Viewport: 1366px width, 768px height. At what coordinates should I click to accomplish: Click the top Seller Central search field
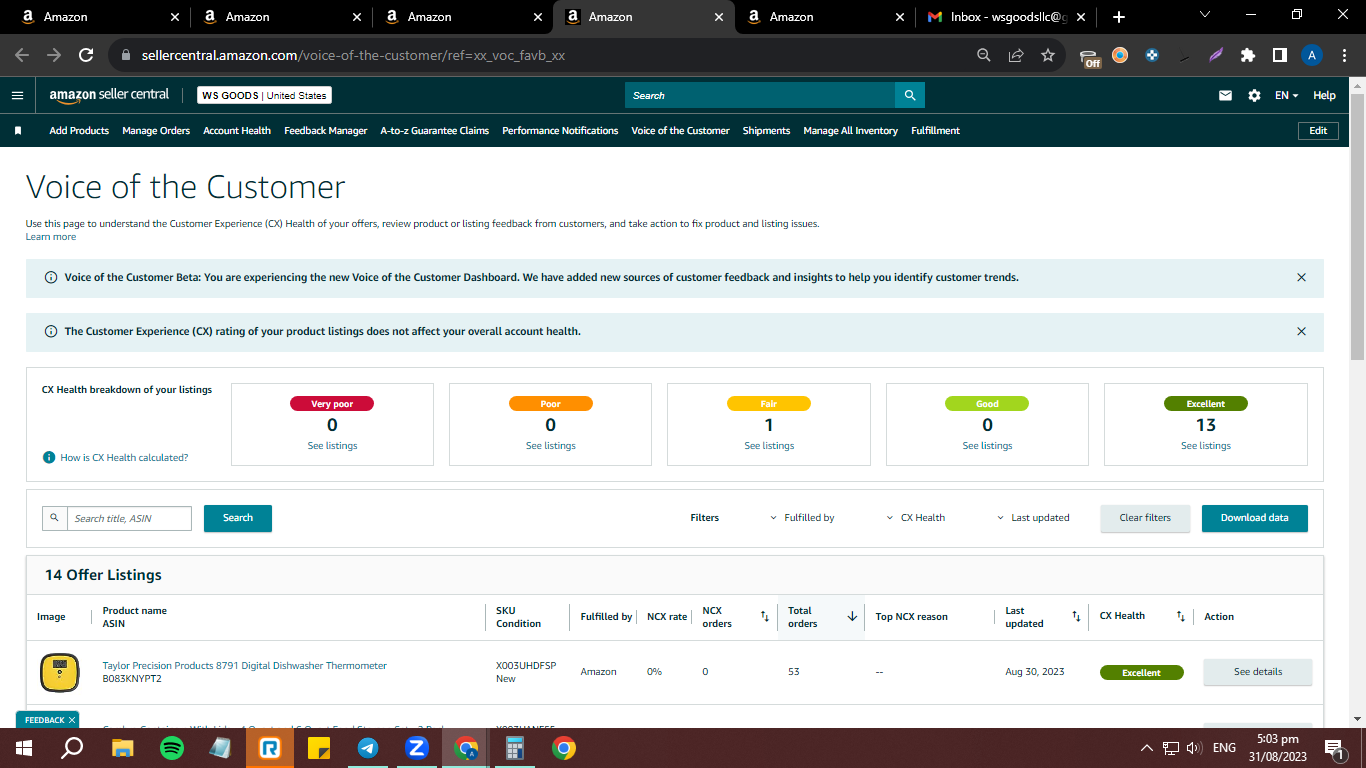pos(760,95)
